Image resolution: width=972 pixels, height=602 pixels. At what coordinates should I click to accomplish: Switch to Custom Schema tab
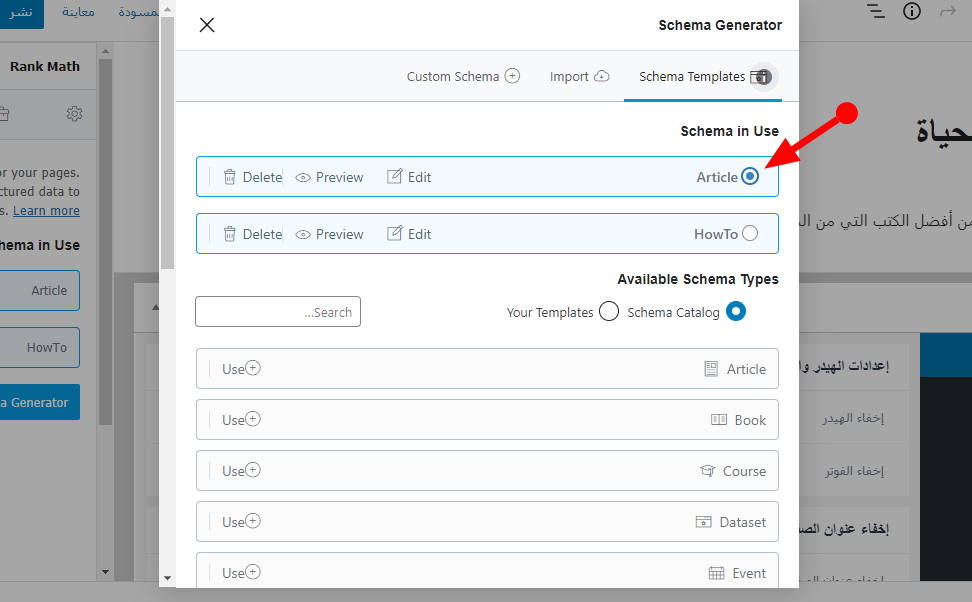pos(463,76)
